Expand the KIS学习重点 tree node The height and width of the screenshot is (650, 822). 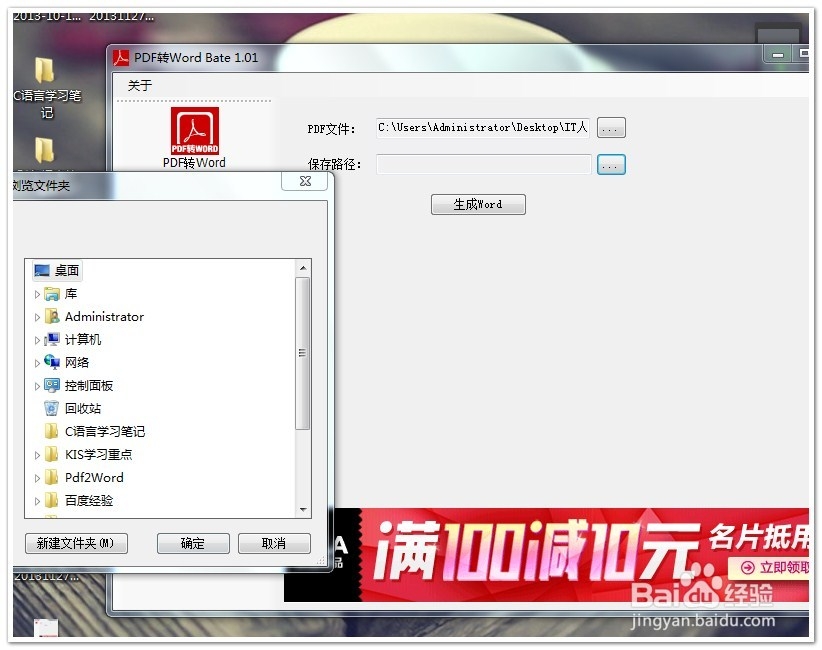(37, 455)
